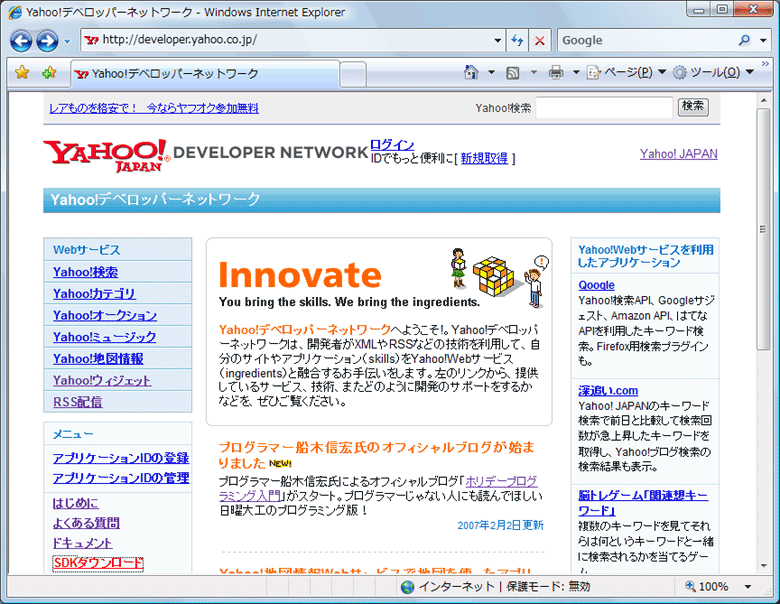Viewport: 780px width, 604px height.
Task: Click the red Stop loading icon
Action: click(x=539, y=40)
